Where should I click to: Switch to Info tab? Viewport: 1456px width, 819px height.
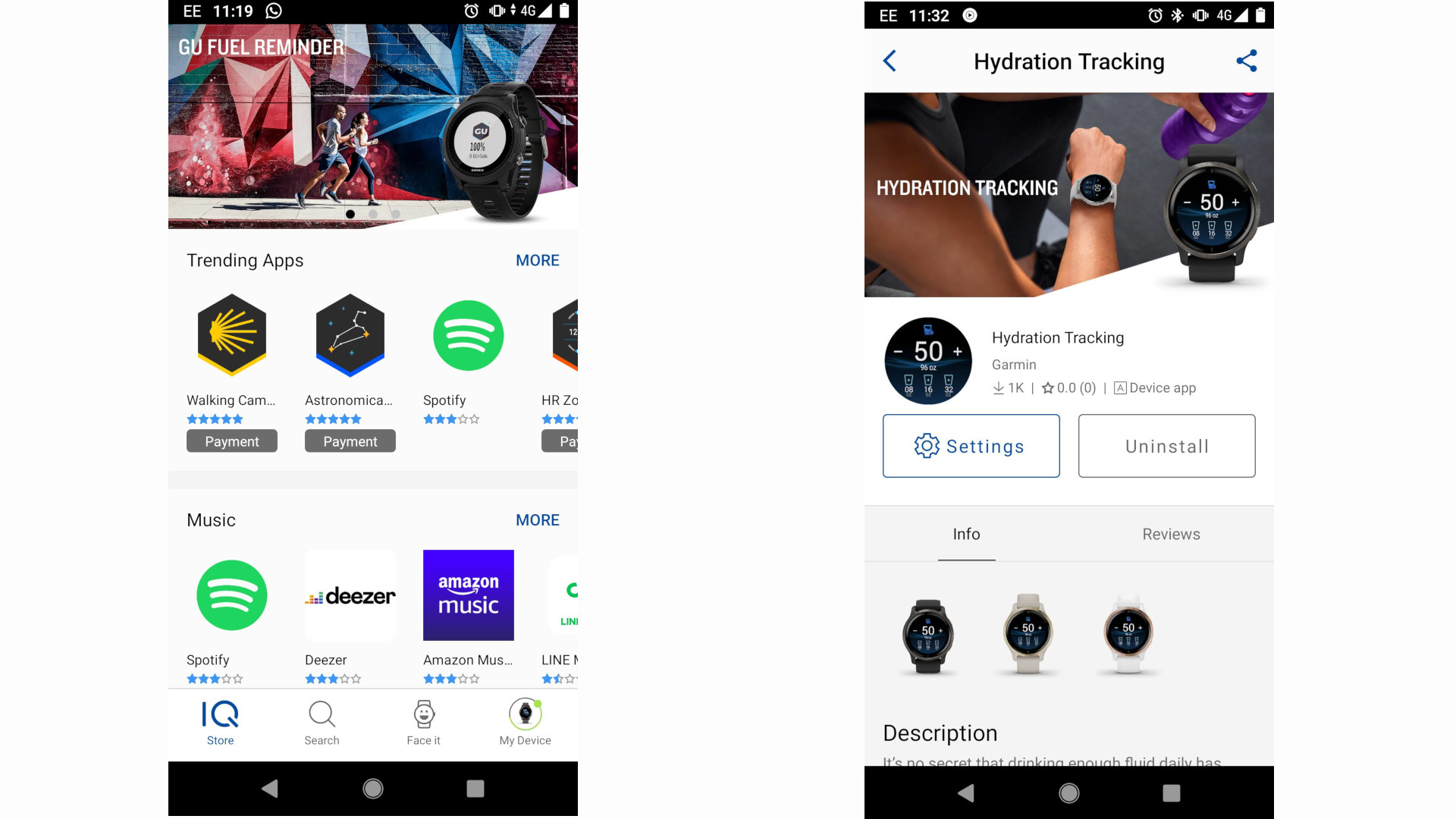point(965,534)
